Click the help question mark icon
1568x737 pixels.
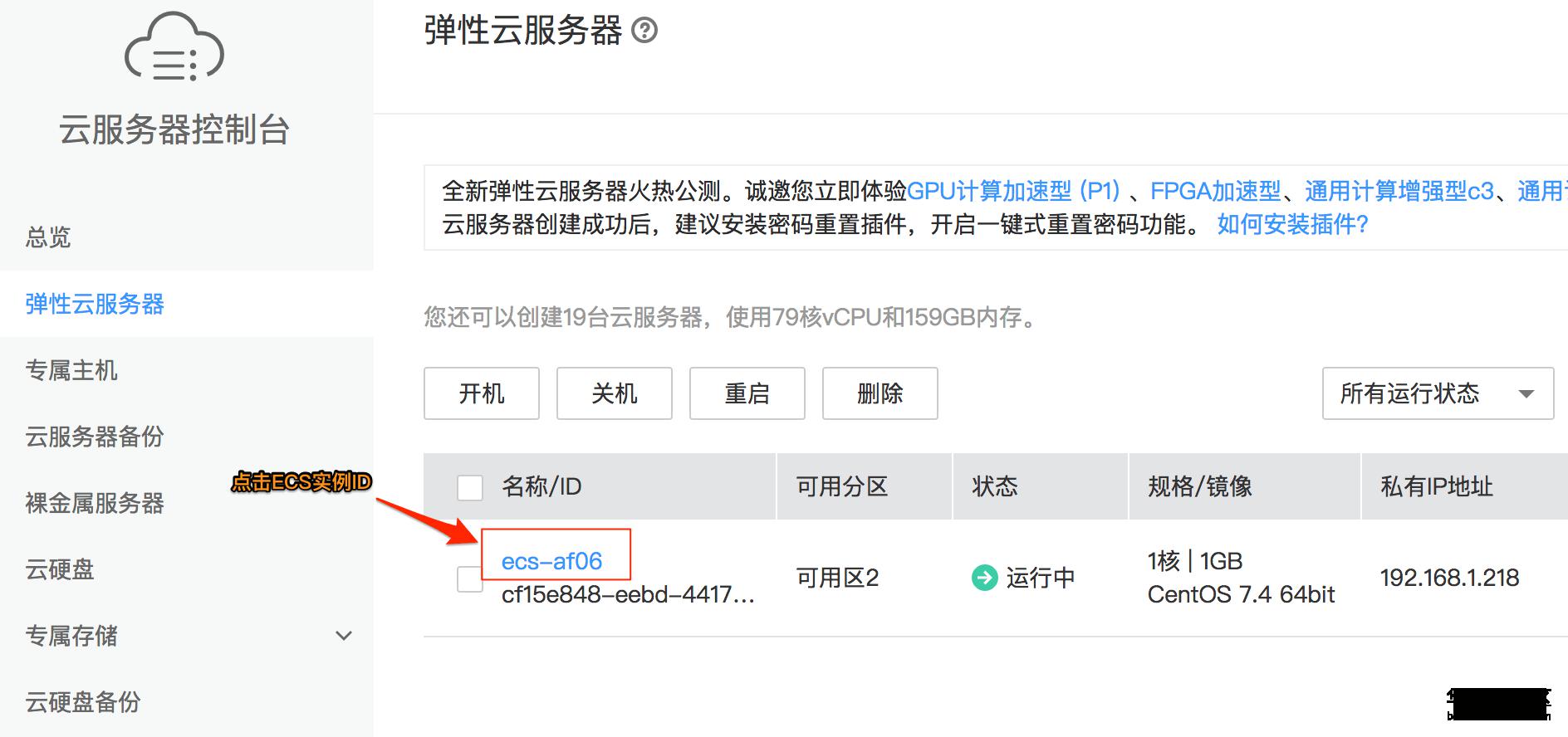point(644,31)
